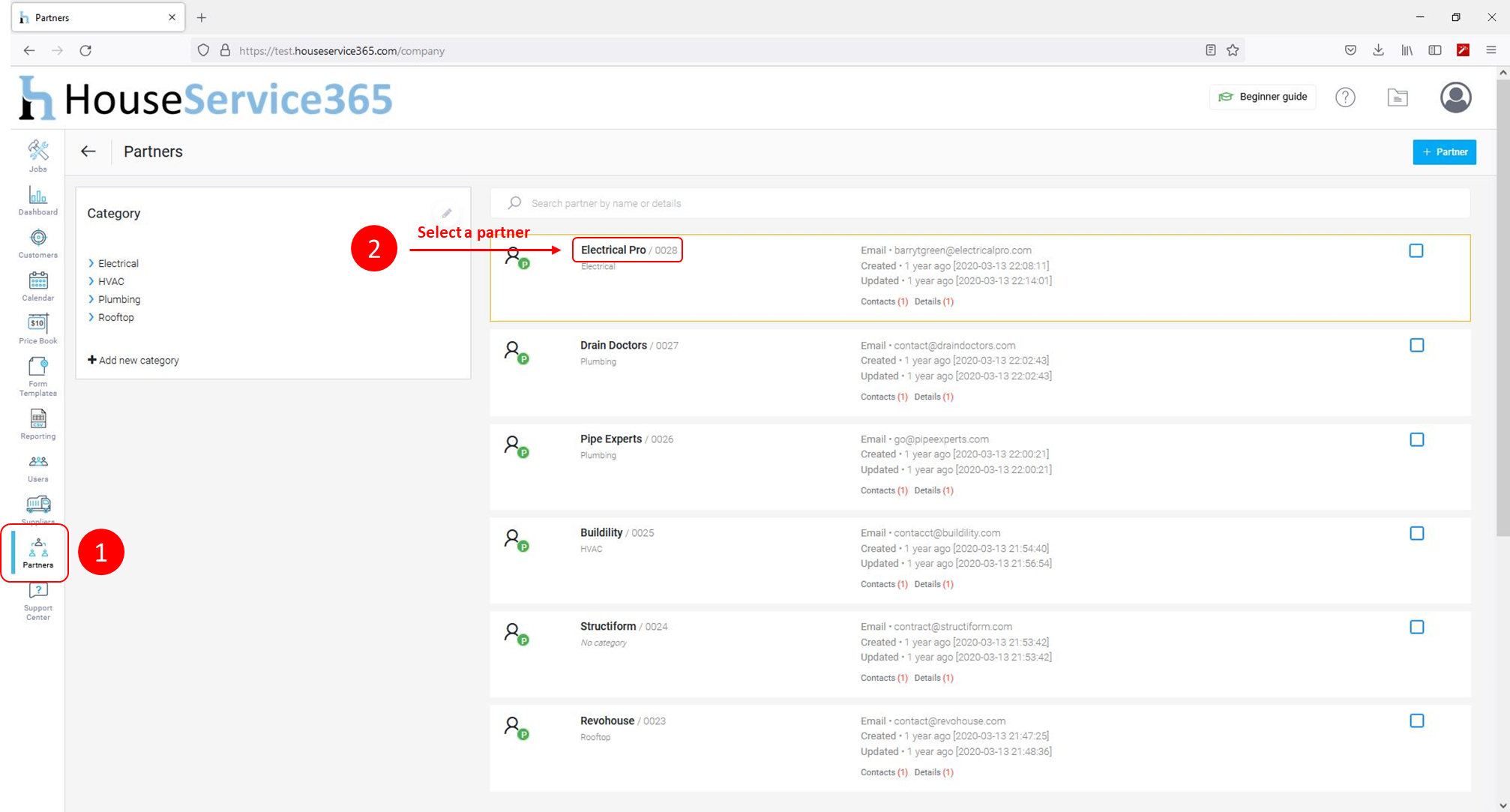Open the Buildility partner name
This screenshot has height=812, width=1510.
[x=601, y=532]
